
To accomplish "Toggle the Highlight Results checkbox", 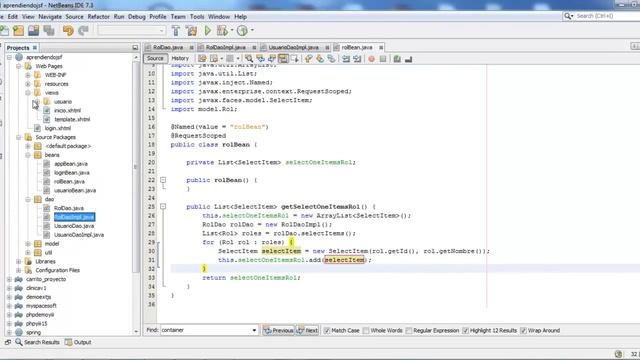I will click(465, 331).
